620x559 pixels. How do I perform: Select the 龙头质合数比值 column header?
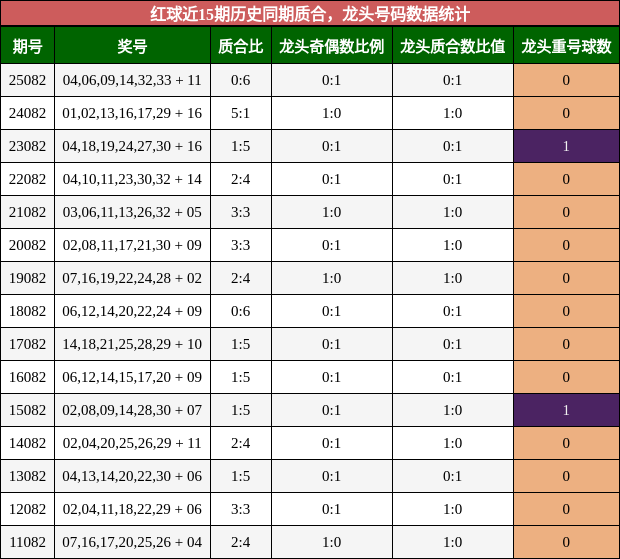[453, 45]
